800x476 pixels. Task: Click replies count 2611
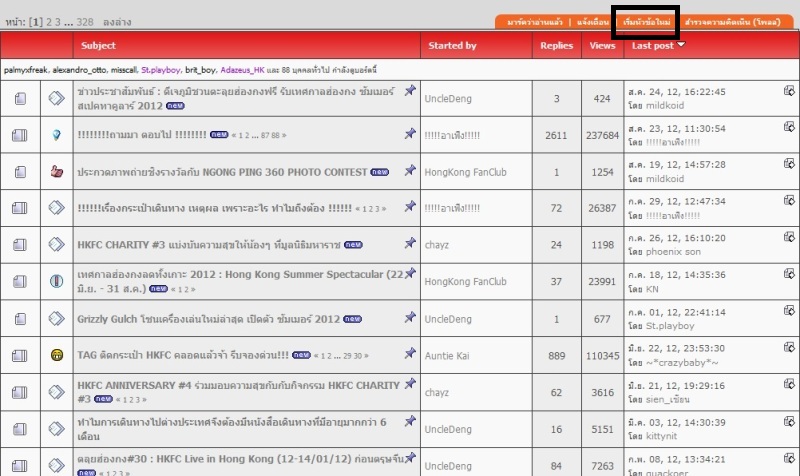click(x=556, y=135)
